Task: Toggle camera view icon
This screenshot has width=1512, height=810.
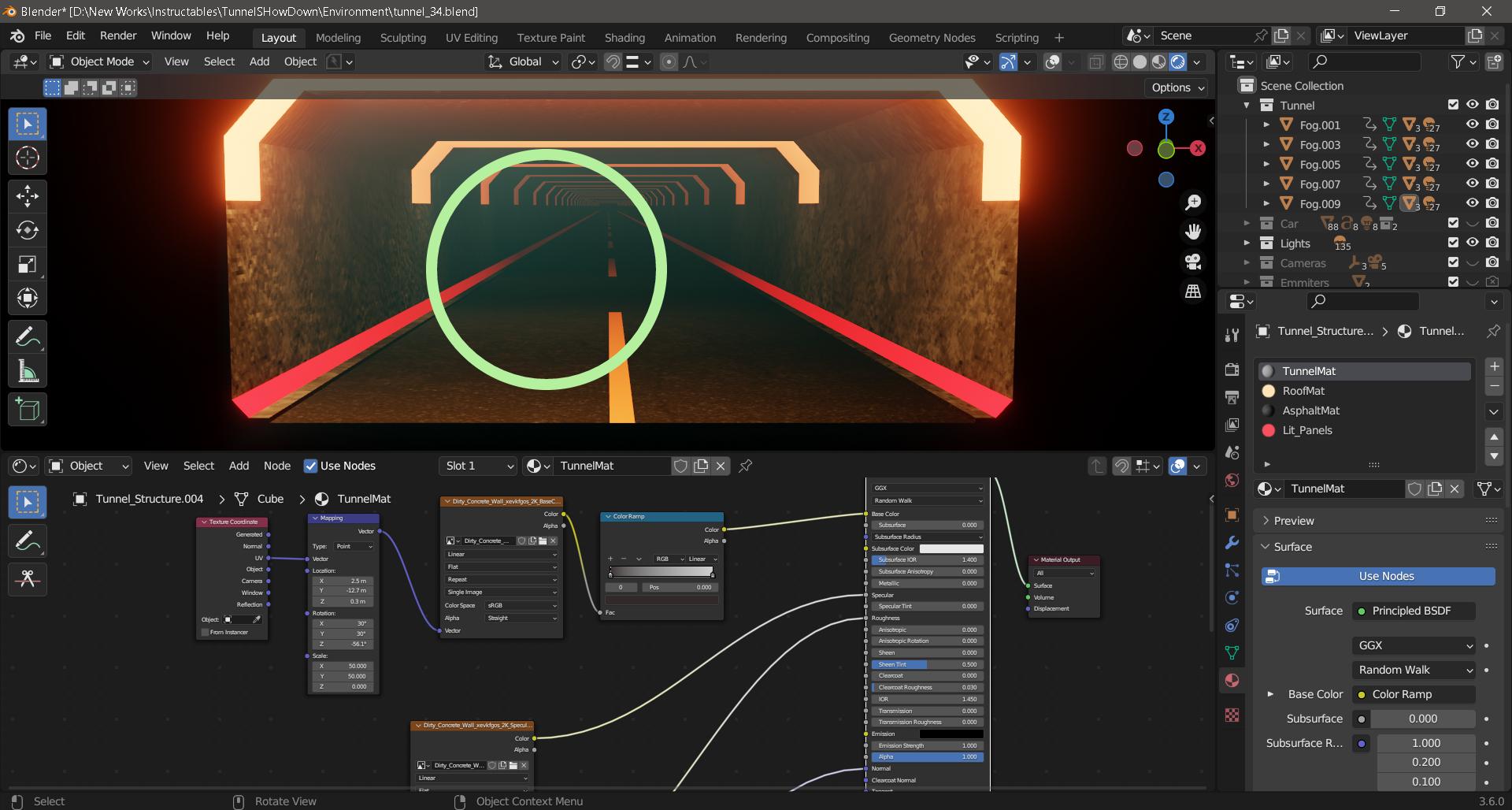Action: pos(1194,262)
